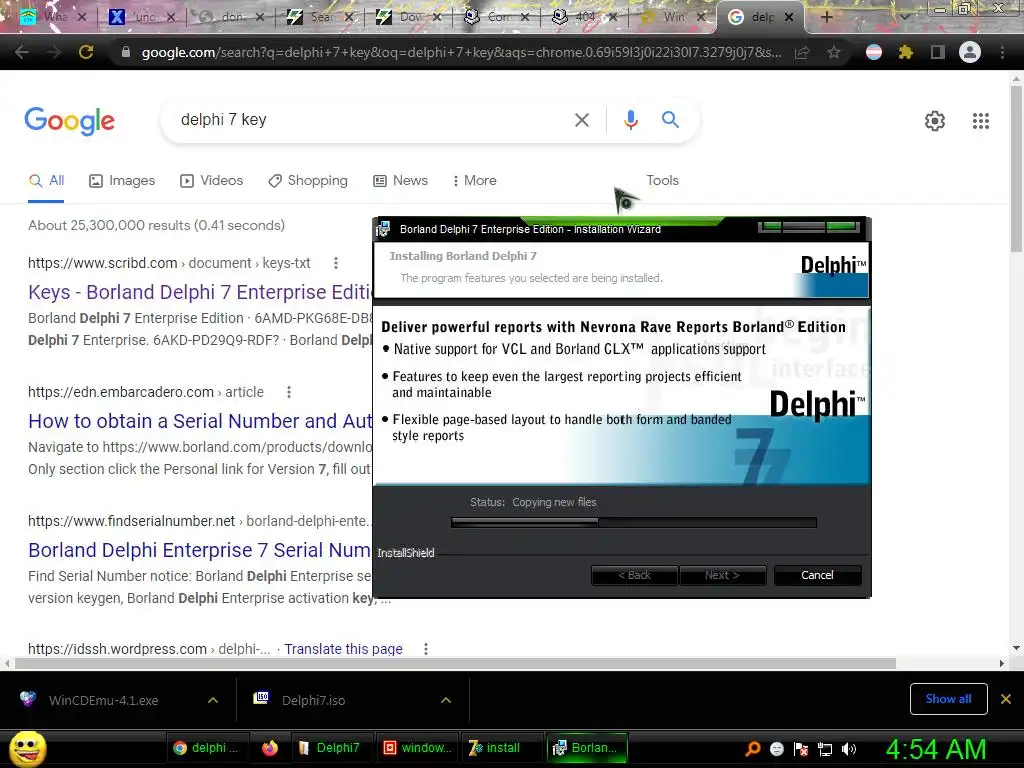The image size is (1024, 768).
Task: Open more options for scribd result
Action: pos(336,263)
